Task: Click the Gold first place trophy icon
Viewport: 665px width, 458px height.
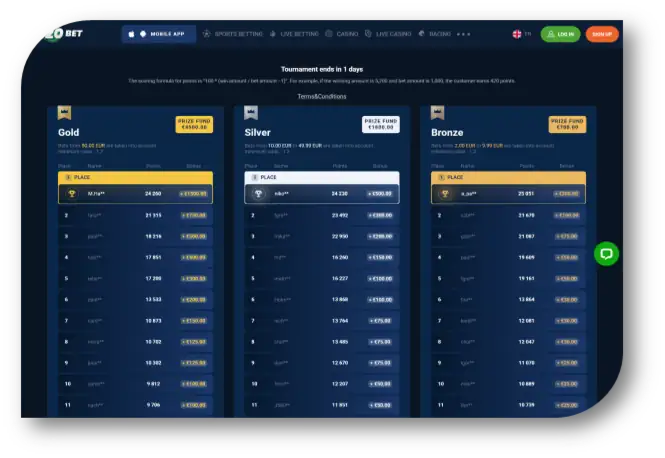Action: 72,193
